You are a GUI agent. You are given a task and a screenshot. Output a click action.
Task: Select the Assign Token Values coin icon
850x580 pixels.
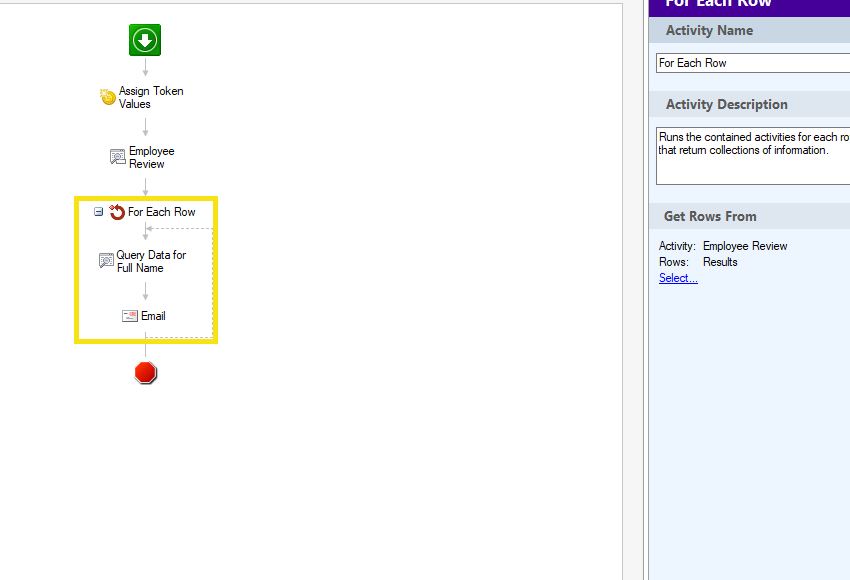[107, 97]
